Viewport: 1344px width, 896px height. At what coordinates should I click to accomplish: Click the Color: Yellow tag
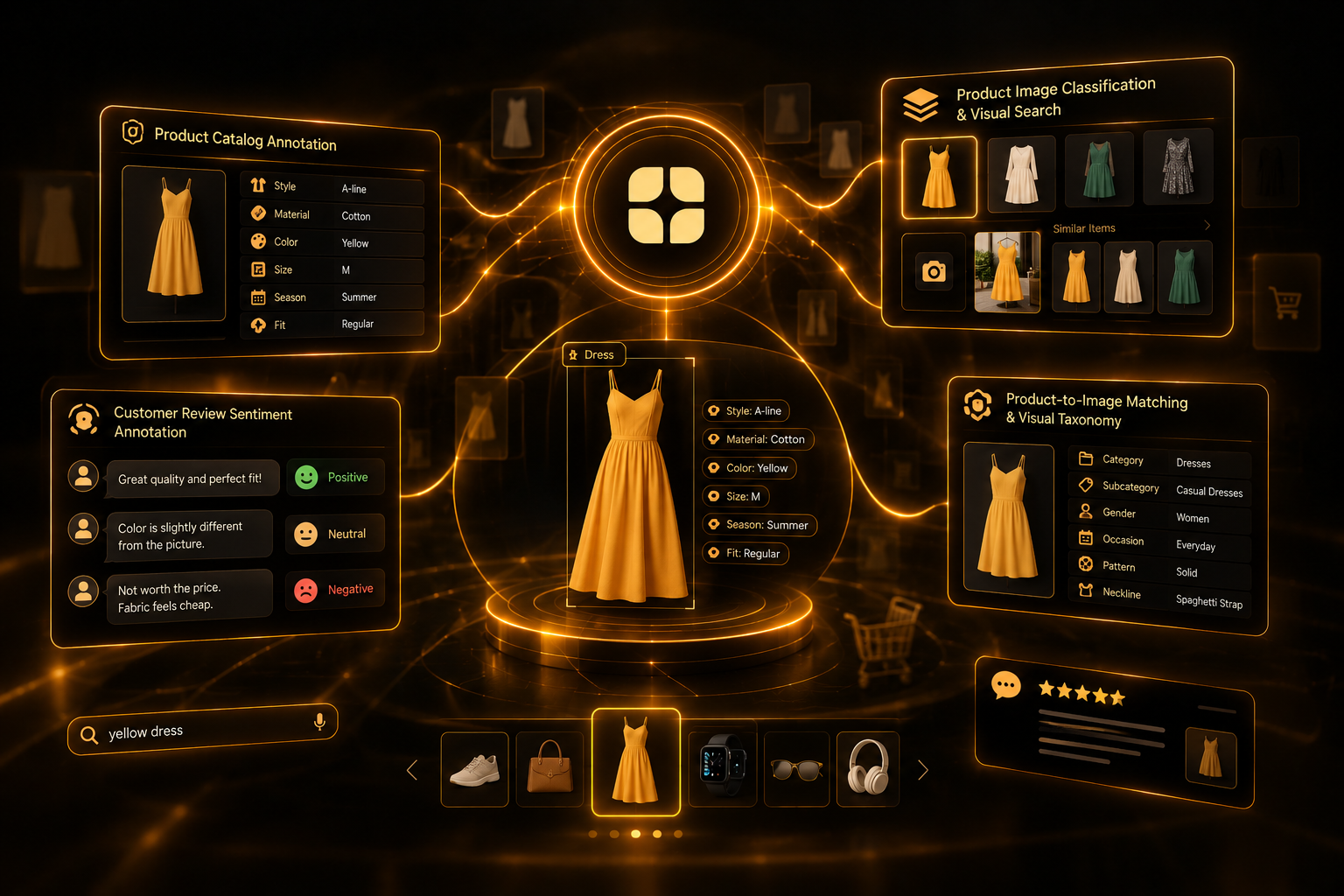750,468
